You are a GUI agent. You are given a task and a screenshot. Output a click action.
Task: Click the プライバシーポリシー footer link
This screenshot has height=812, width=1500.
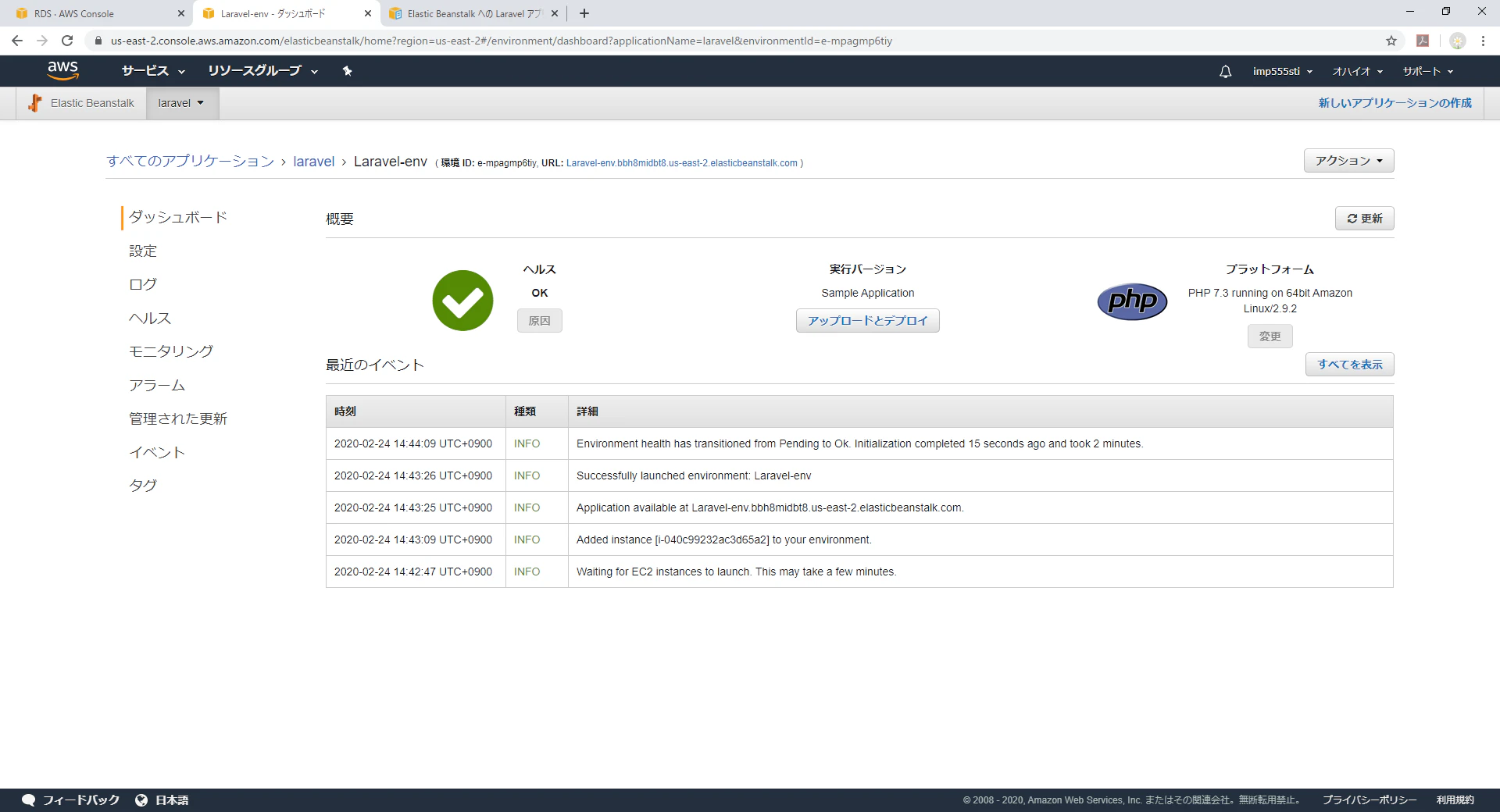coord(1369,800)
